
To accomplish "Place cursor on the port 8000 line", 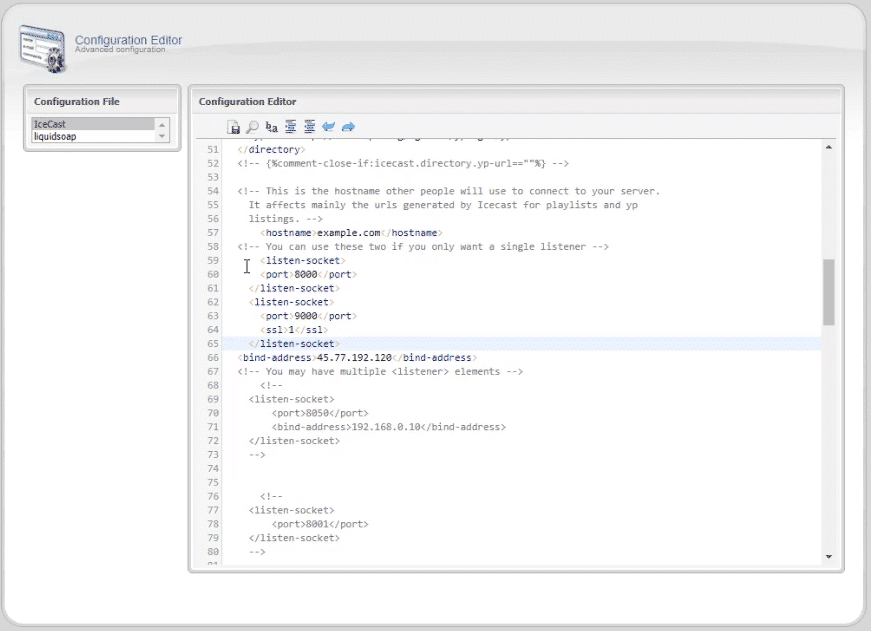I will pyautogui.click(x=308, y=274).
